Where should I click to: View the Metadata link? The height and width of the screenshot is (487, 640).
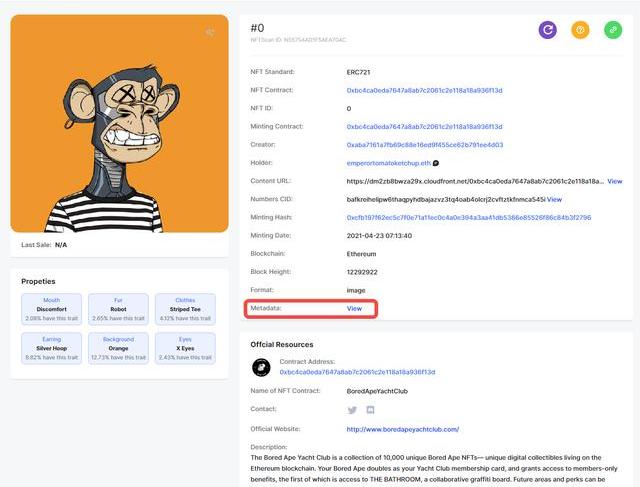(354, 309)
